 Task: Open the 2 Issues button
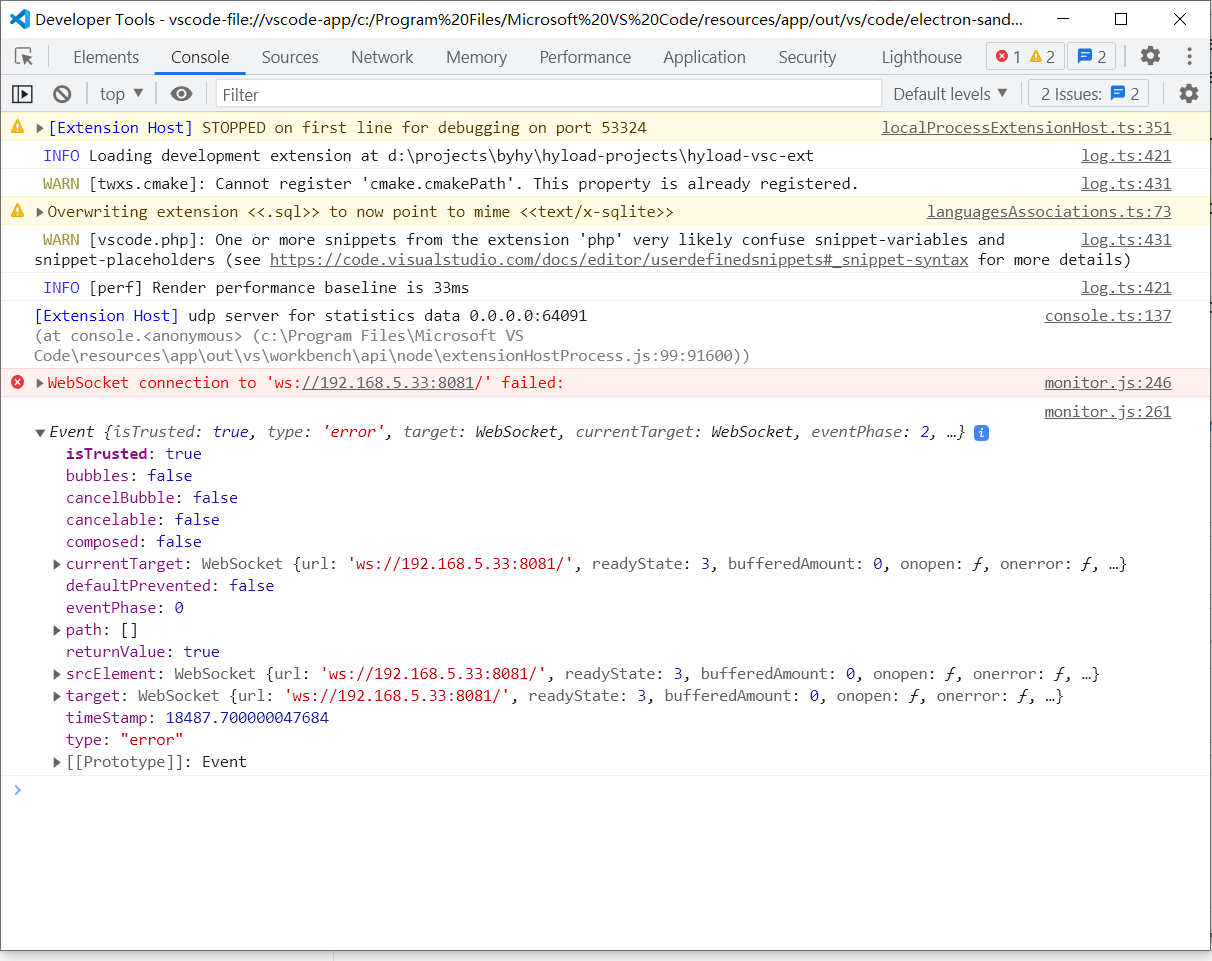[x=1089, y=94]
